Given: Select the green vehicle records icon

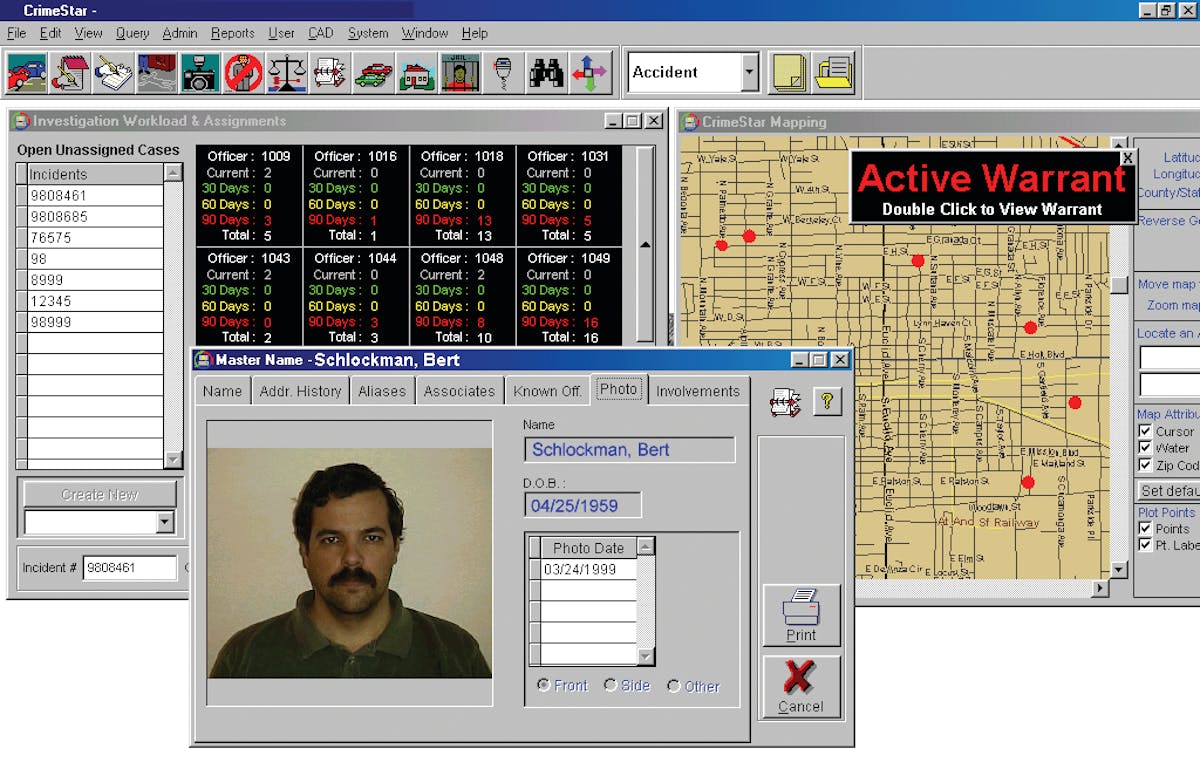Looking at the screenshot, I should pos(375,72).
